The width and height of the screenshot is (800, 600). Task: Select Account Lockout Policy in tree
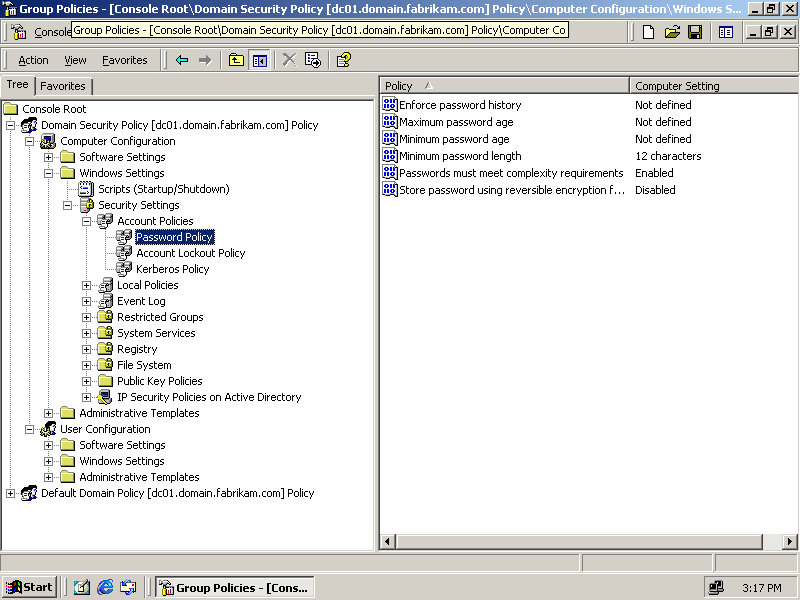(190, 253)
